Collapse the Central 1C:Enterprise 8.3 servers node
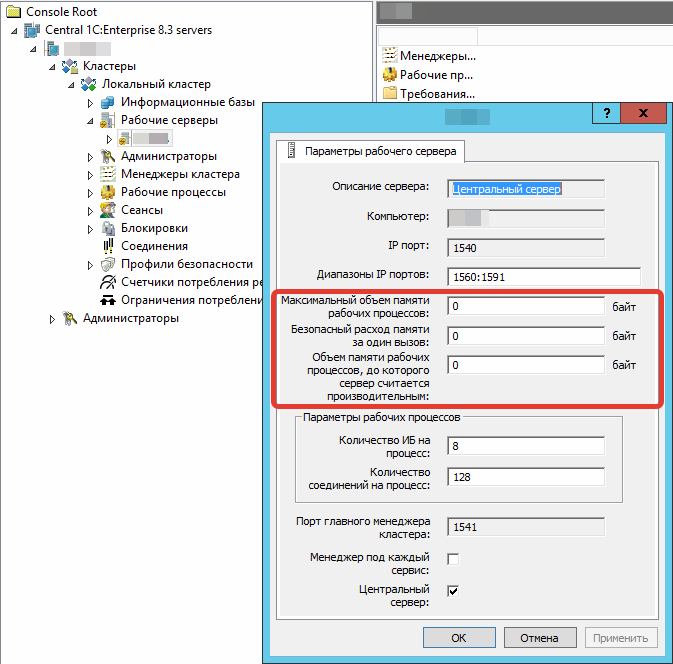 point(14,31)
